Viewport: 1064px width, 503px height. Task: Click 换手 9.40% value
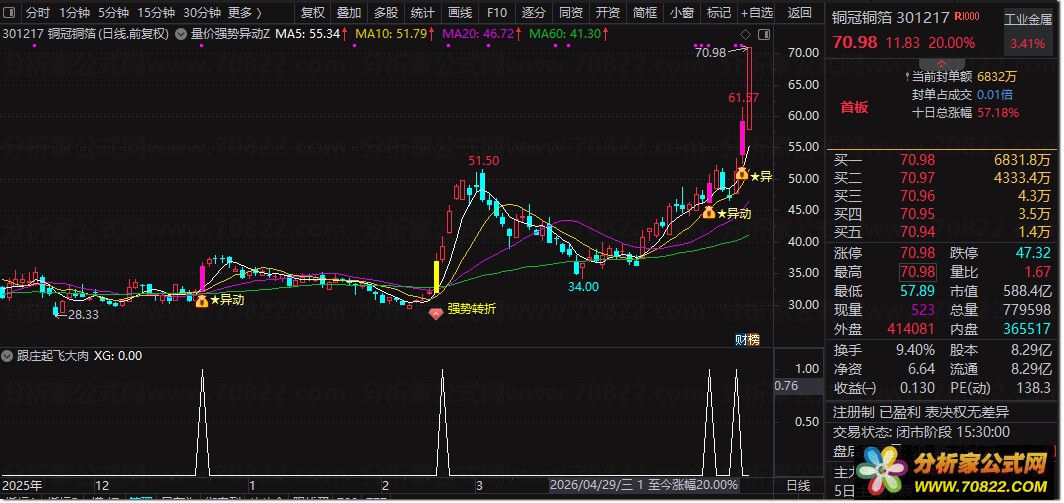[x=915, y=350]
